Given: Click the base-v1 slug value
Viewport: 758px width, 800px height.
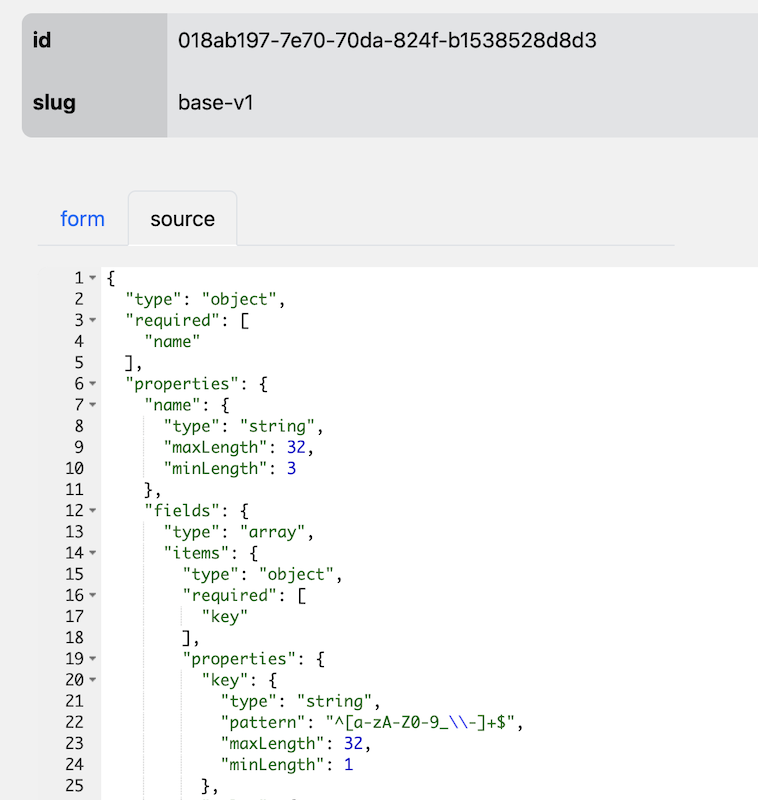Looking at the screenshot, I should click(216, 102).
